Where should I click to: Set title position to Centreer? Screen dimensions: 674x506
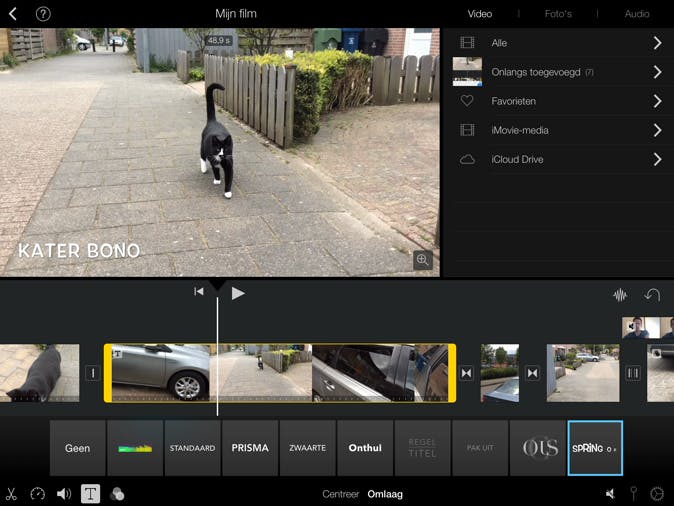(340, 494)
